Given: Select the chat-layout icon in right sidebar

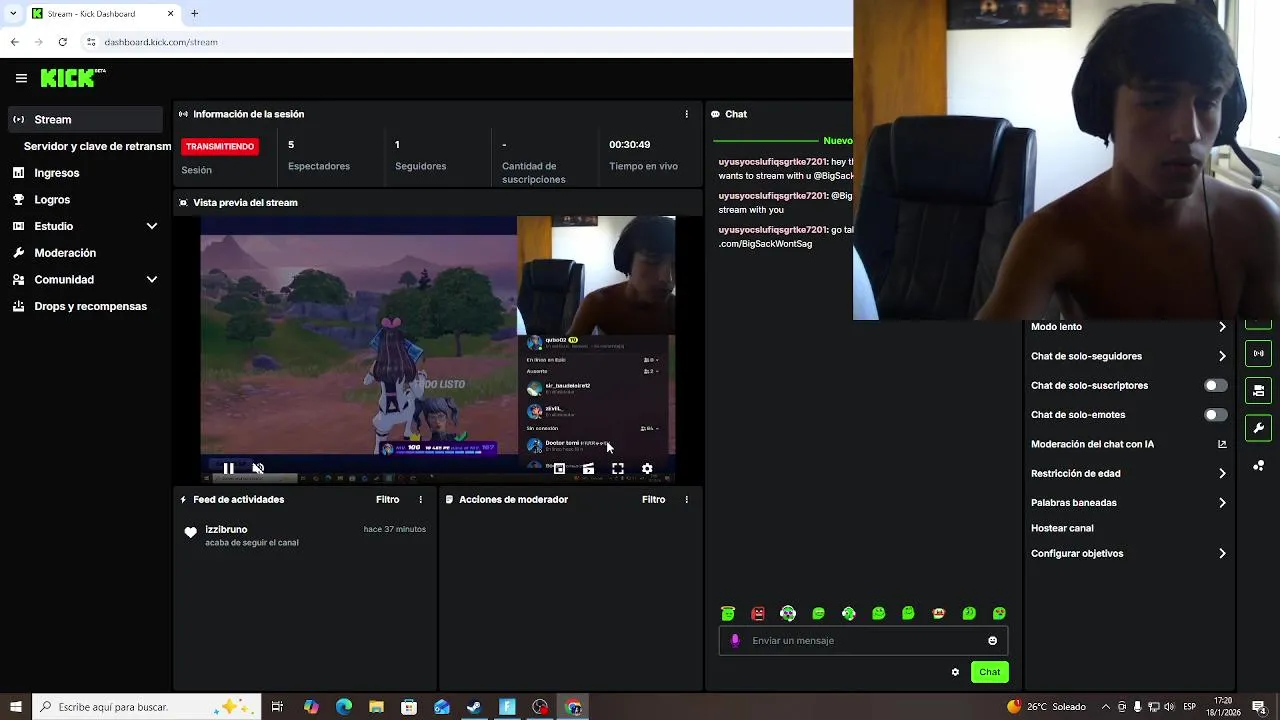Looking at the screenshot, I should pos(1258,390).
